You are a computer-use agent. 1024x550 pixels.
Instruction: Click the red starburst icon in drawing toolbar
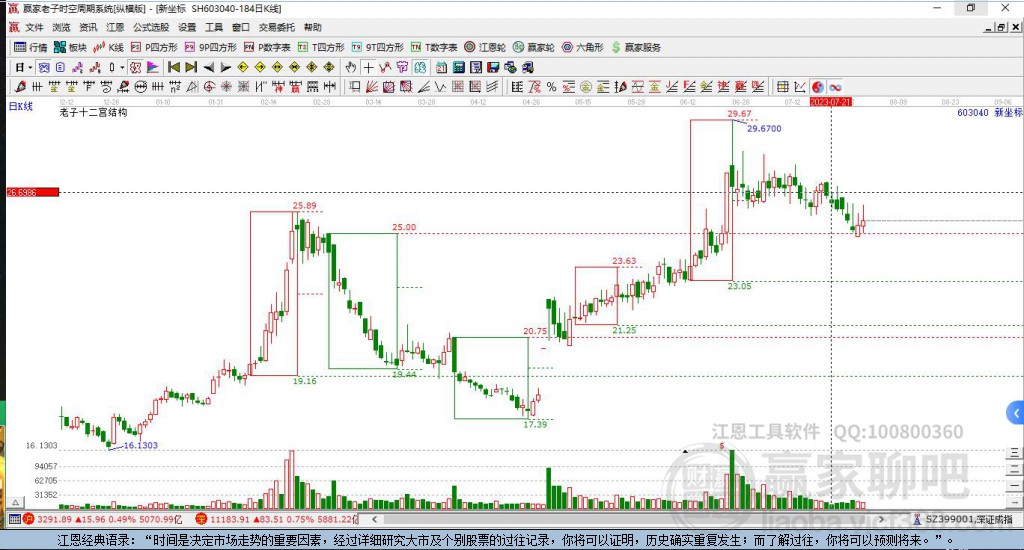click(227, 87)
